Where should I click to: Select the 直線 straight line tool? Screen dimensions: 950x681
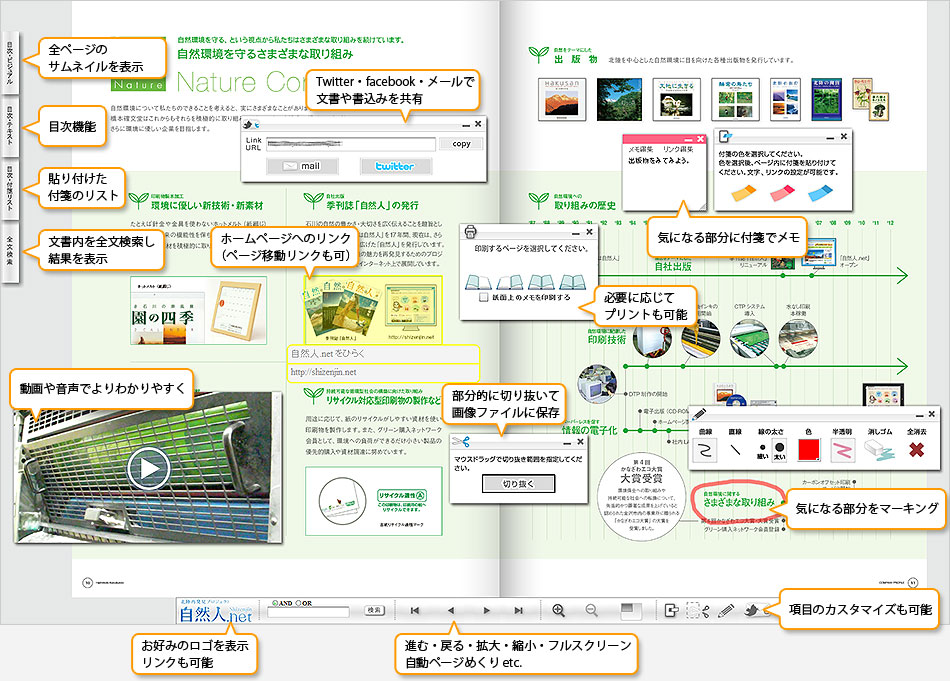point(736,450)
